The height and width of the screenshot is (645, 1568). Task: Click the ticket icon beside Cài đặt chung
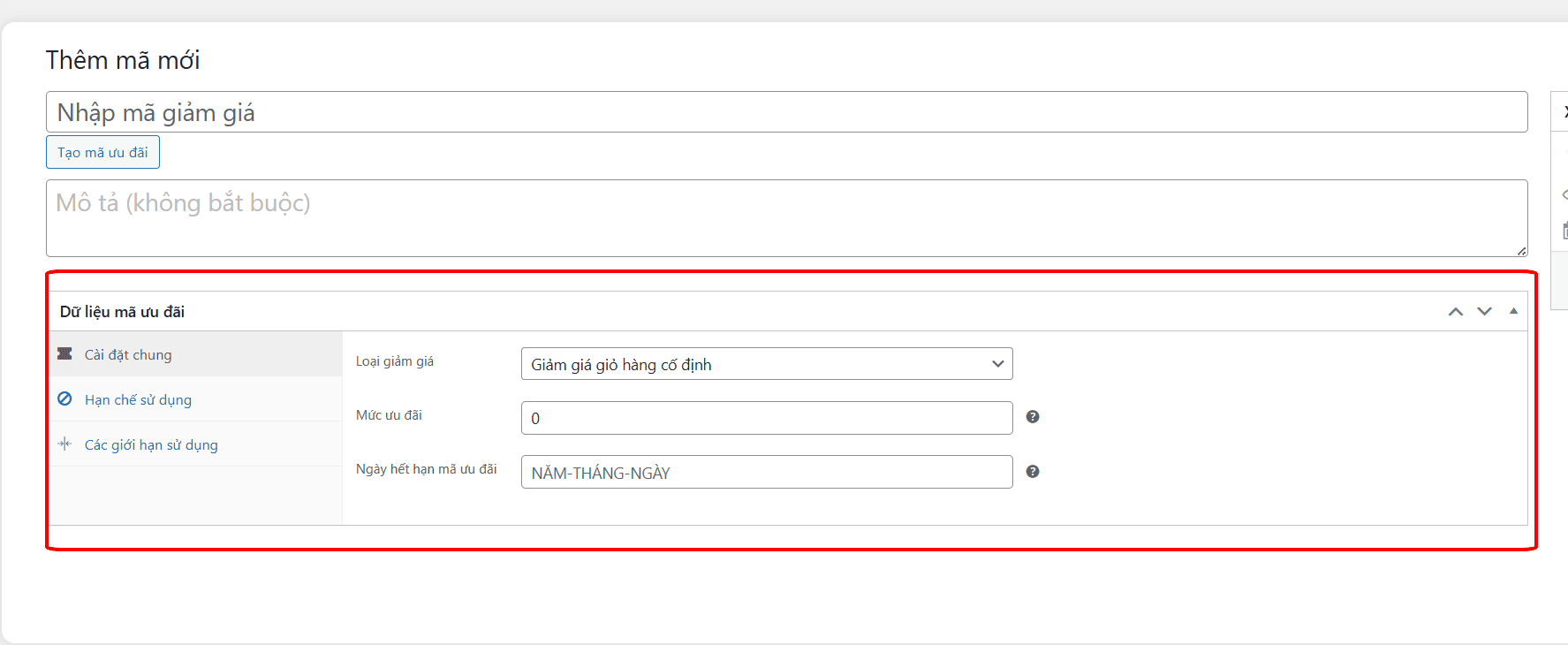click(x=64, y=353)
